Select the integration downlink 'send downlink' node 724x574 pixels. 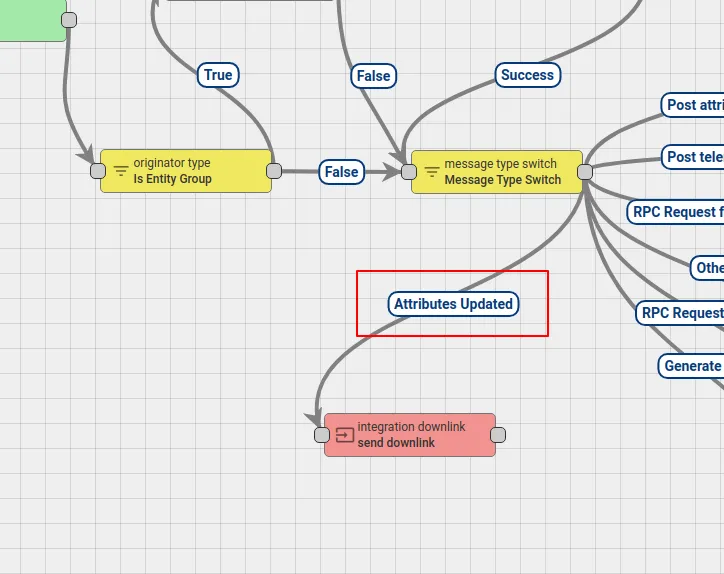point(410,435)
